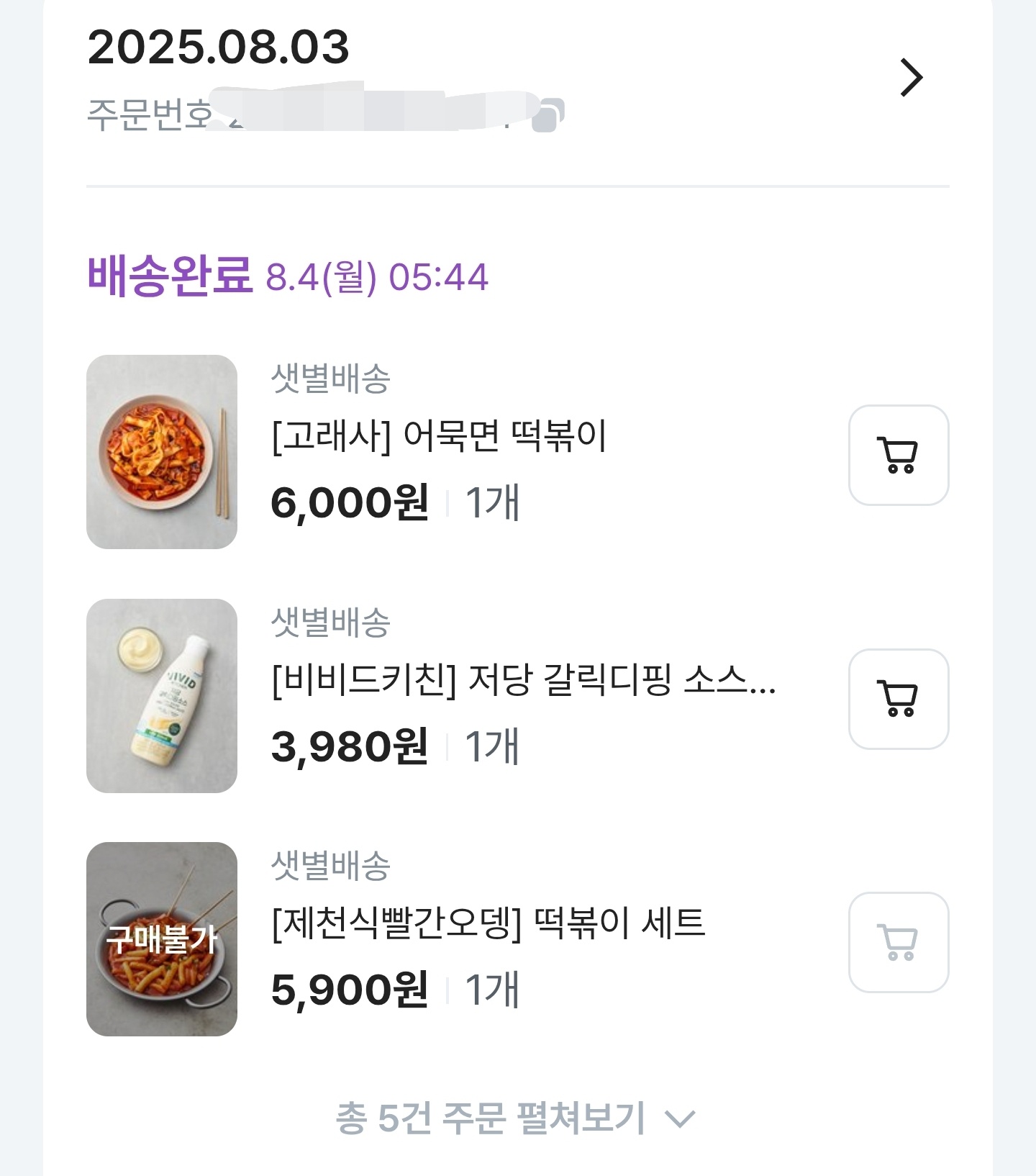1036x1176 pixels.
Task: Open the [고래사] 어묵면 떡볶이 product link
Action: click(439, 436)
